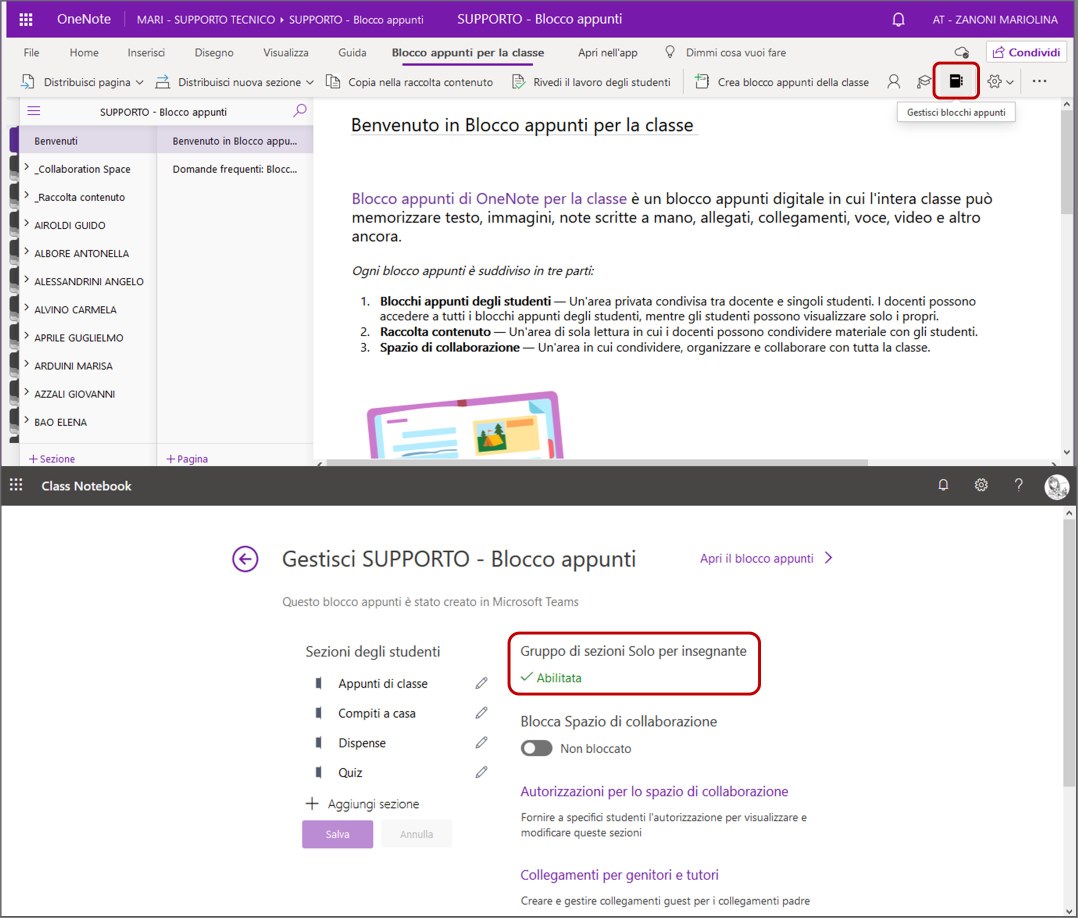This screenshot has height=918, width=1078.
Task: Click MARI - SUPPORTO TECNICO breadcrumb
Action: click(206, 20)
